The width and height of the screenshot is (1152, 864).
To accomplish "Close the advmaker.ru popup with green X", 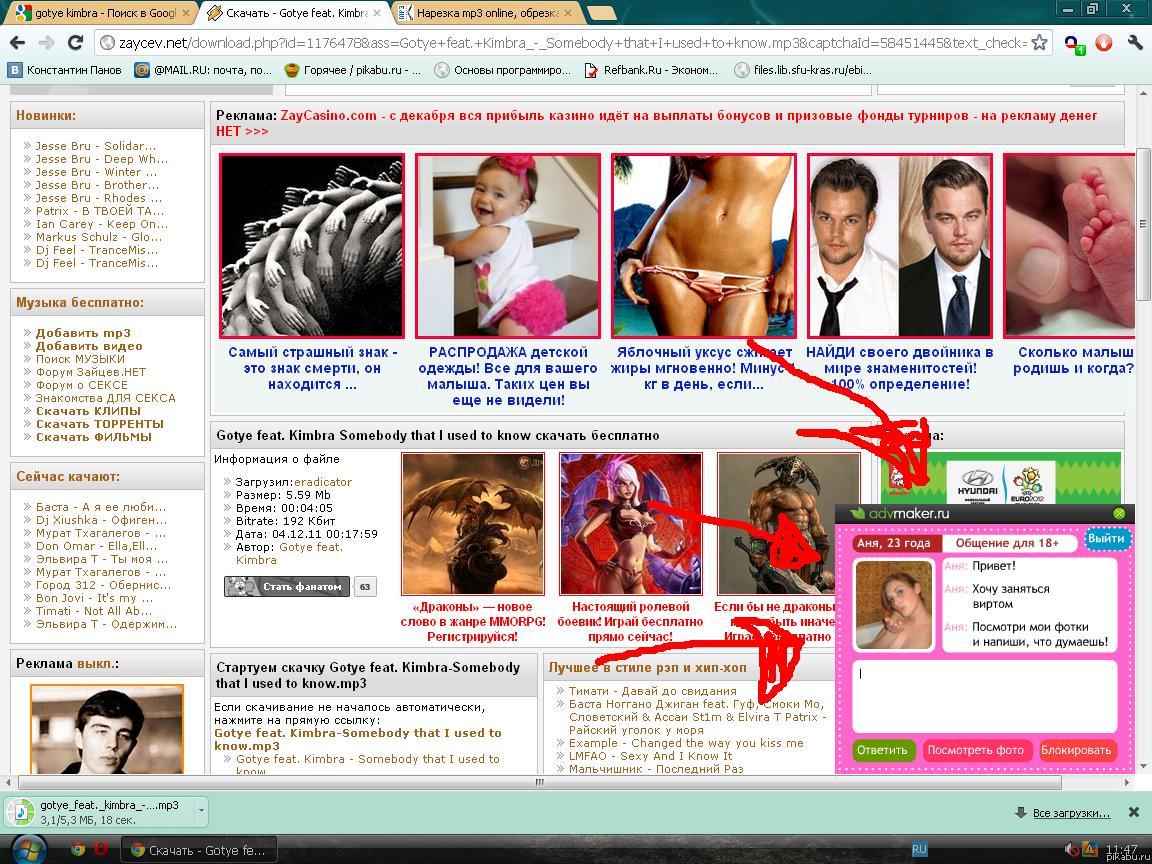I will 1120,514.
